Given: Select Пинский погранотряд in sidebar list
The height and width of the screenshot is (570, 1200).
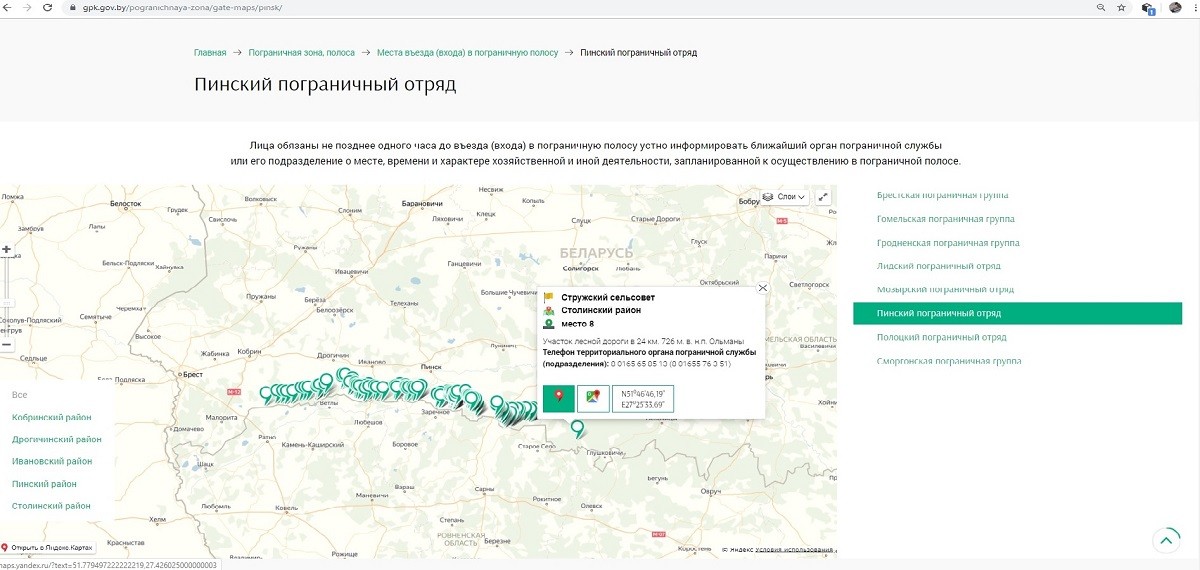Looking at the screenshot, I should (938, 313).
